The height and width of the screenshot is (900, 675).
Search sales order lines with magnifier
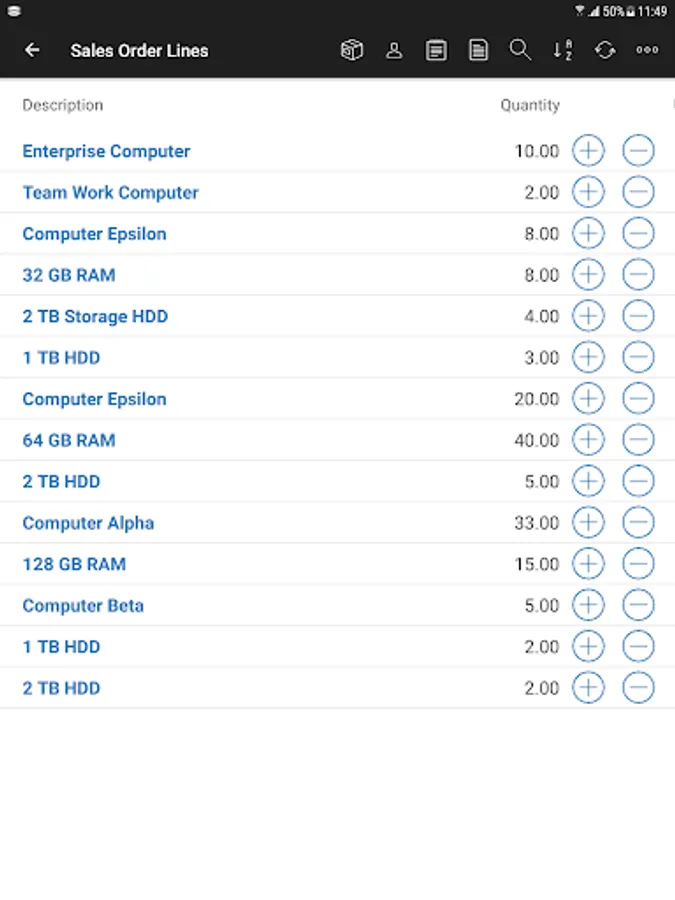tap(520, 50)
